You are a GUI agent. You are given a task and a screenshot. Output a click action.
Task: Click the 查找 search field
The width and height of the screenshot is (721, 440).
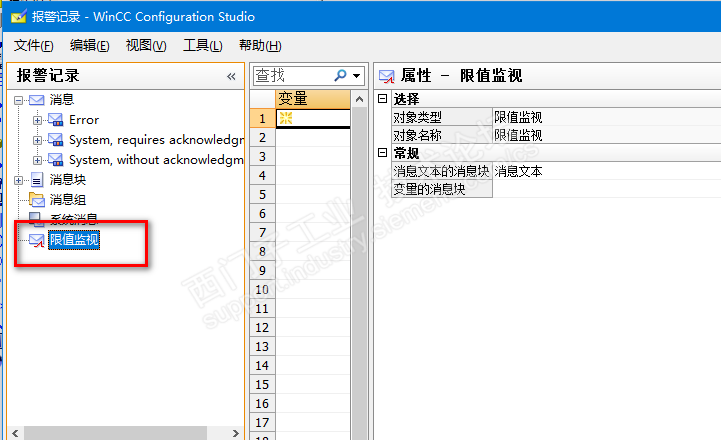(x=292, y=75)
